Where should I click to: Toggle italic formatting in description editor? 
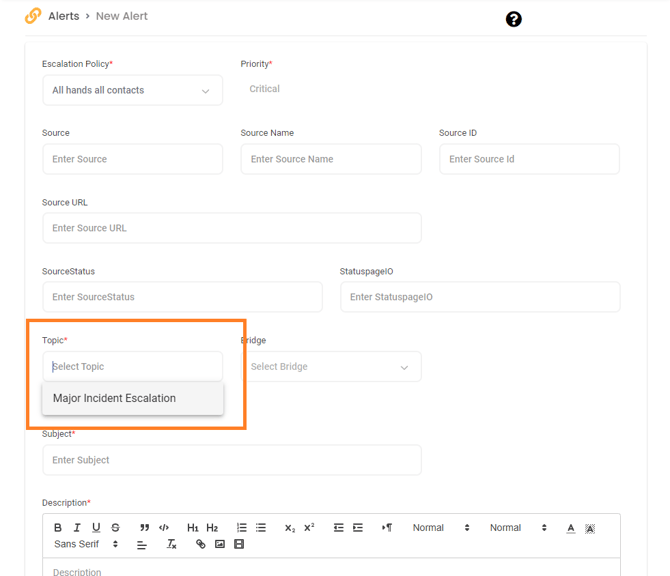[x=77, y=528]
